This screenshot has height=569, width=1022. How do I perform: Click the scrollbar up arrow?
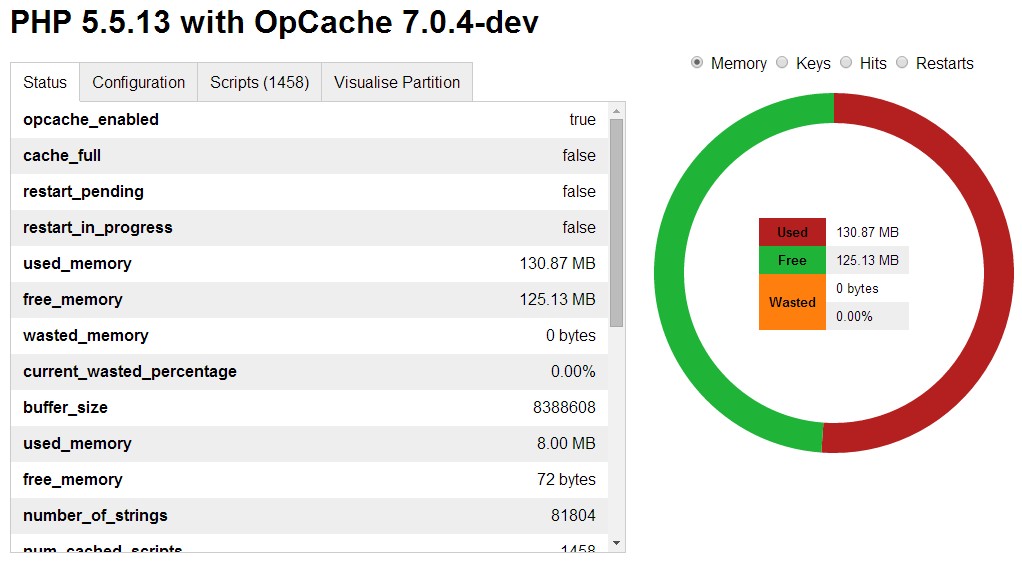click(x=617, y=111)
